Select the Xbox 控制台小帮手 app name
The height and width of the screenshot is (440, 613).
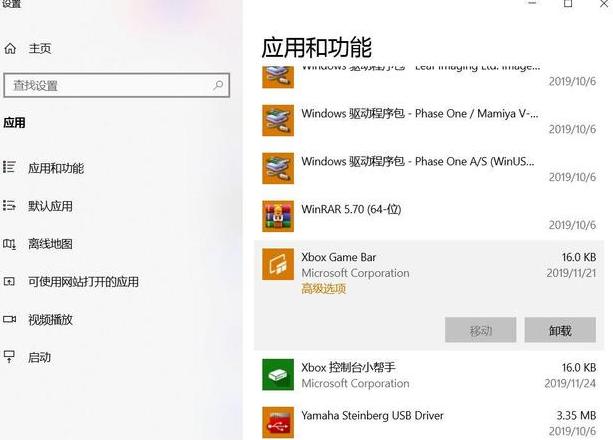[x=348, y=367]
